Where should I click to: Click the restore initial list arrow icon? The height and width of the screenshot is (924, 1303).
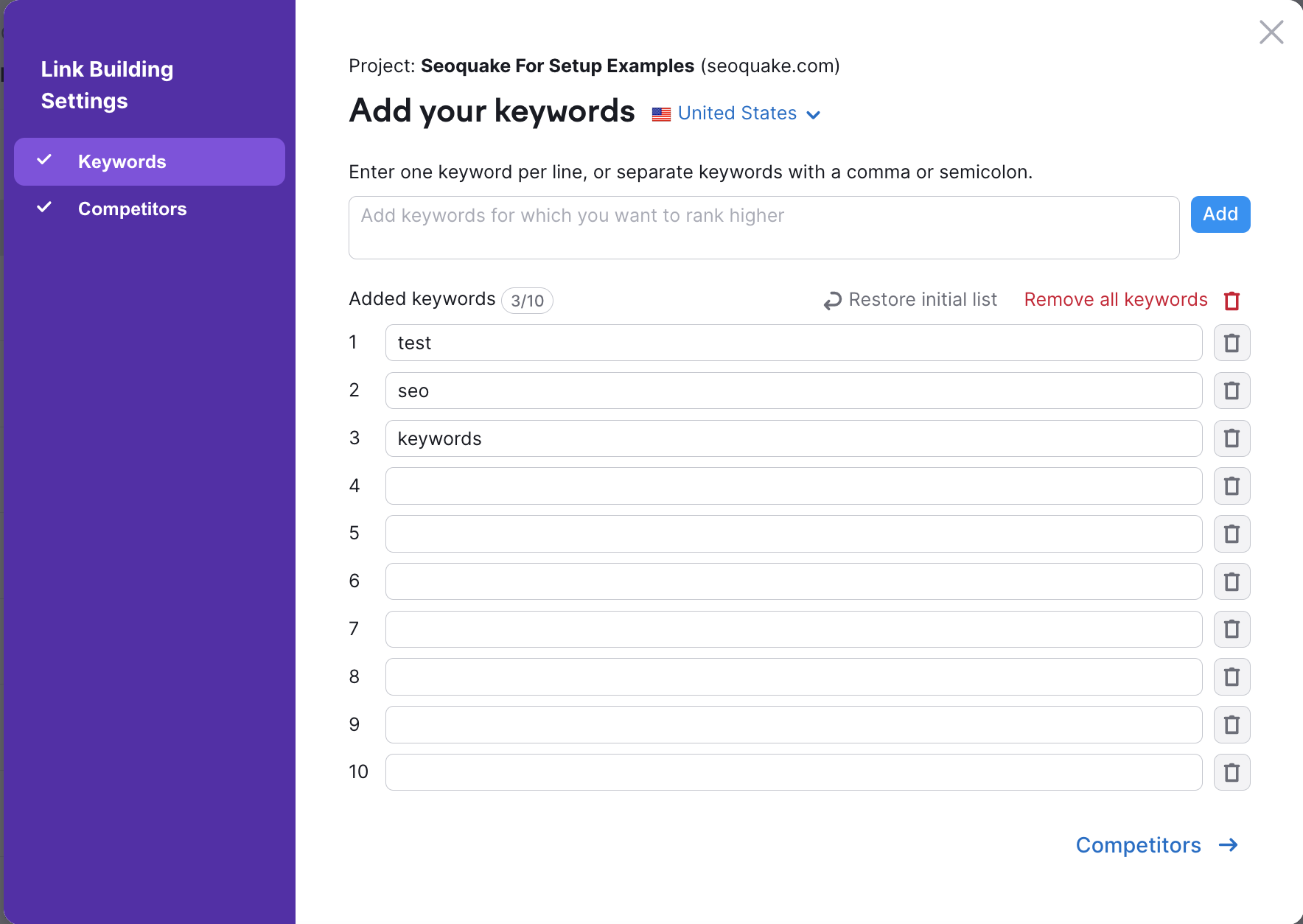(831, 300)
